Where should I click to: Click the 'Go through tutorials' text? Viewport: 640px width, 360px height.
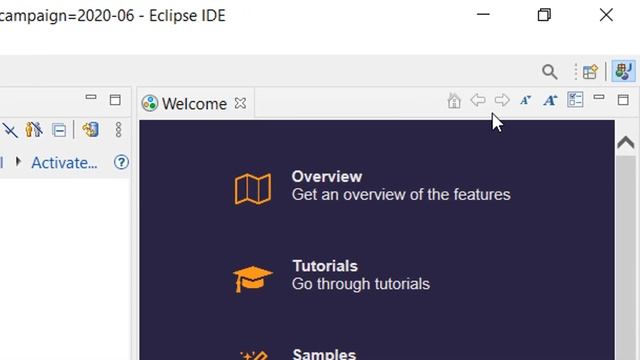click(361, 284)
